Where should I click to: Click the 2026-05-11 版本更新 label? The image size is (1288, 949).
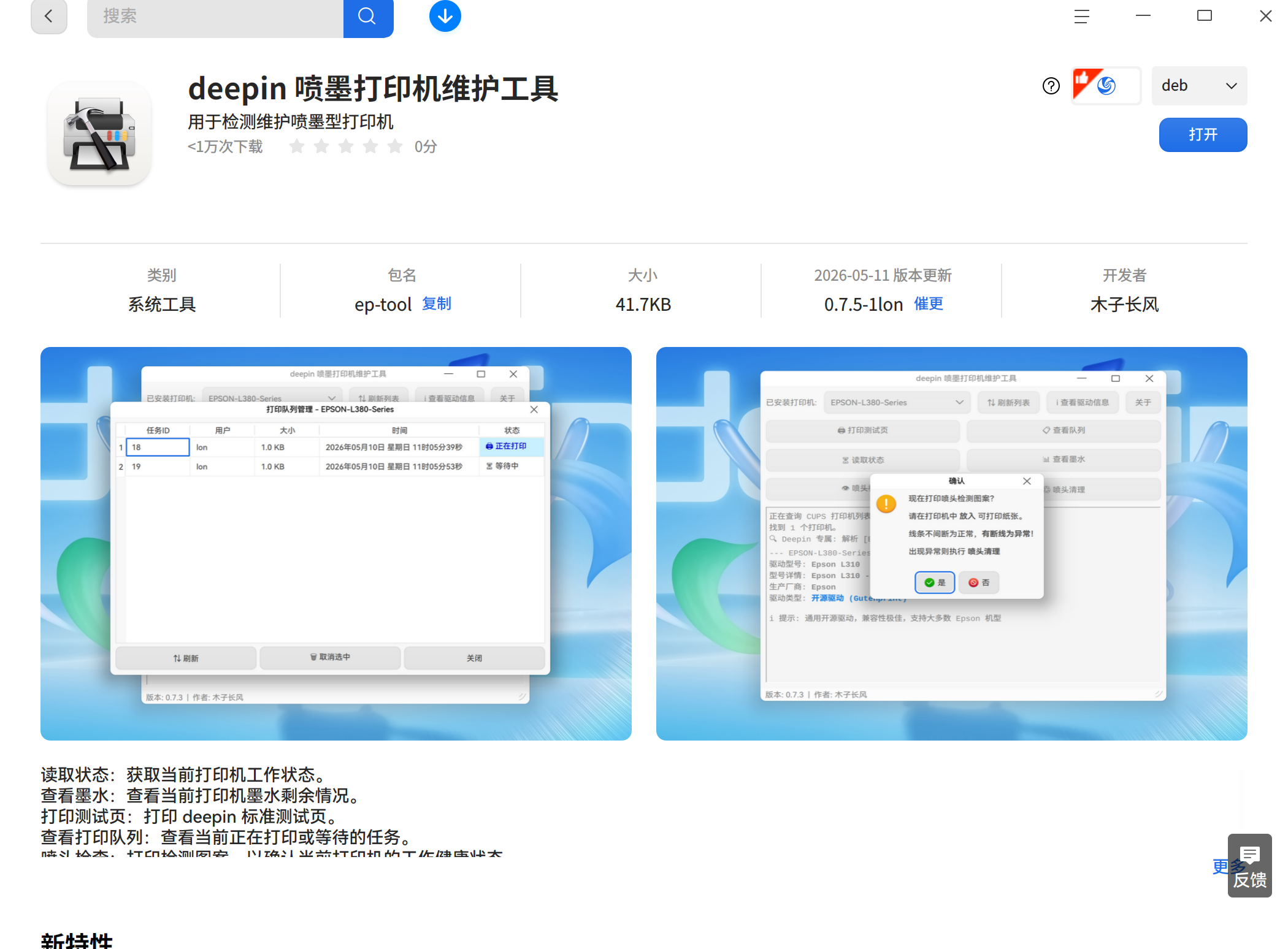(883, 275)
